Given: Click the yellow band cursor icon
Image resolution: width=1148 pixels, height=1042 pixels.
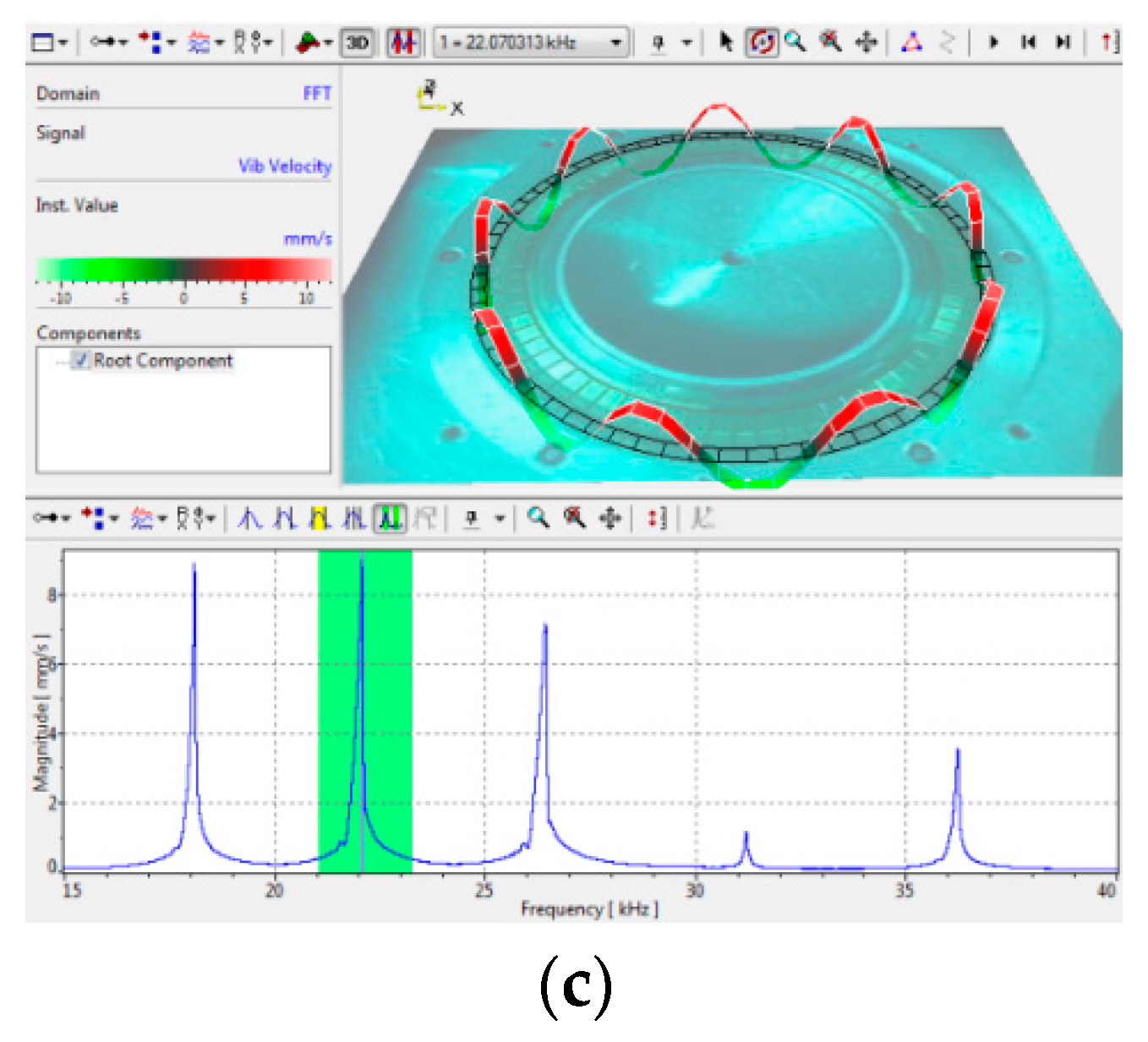Looking at the screenshot, I should pyautogui.click(x=319, y=518).
